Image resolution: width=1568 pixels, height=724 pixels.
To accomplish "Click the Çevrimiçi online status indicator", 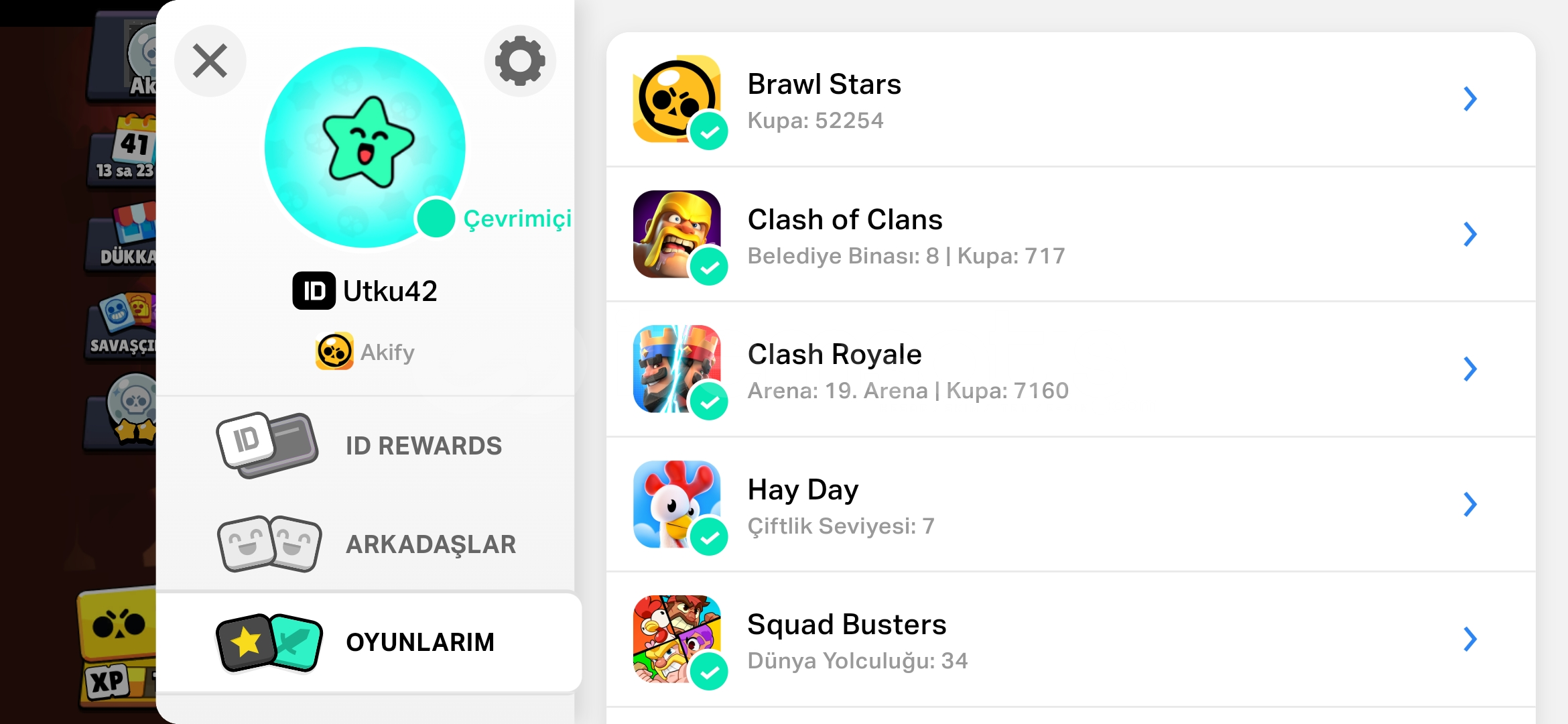I will [494, 218].
